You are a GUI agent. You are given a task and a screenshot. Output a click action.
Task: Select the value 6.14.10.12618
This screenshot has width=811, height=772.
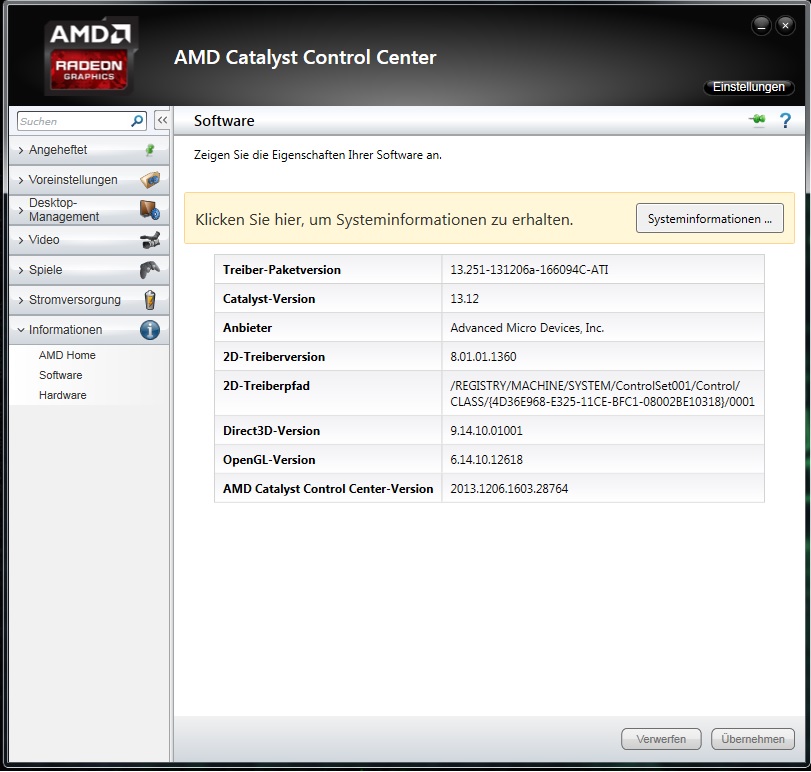pos(486,460)
